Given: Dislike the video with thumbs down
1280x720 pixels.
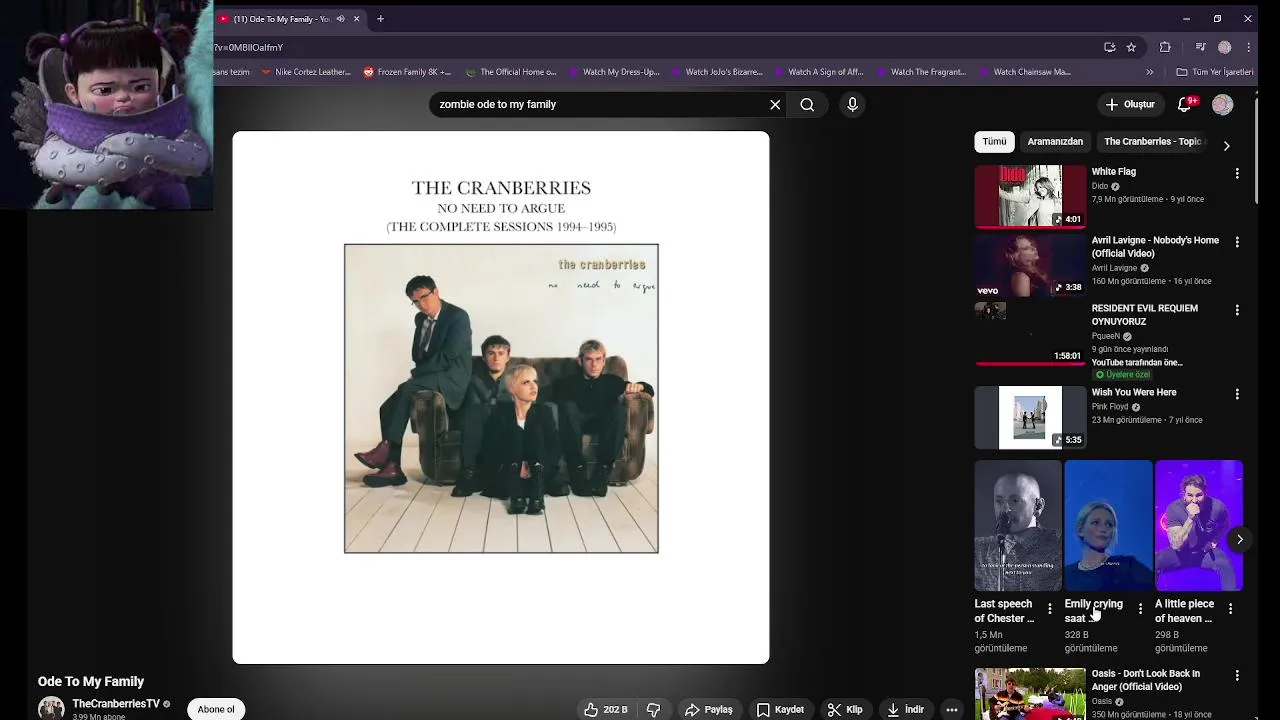Looking at the screenshot, I should click(654, 709).
